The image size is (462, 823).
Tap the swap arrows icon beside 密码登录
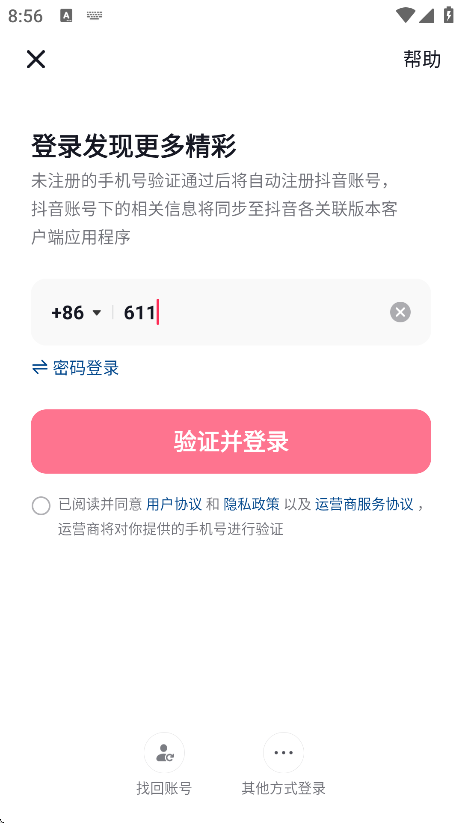click(40, 368)
